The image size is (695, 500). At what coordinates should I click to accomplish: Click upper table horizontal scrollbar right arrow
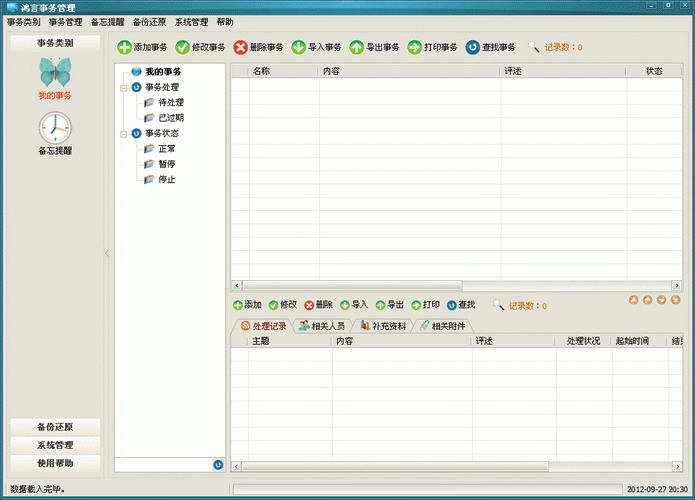point(676,285)
